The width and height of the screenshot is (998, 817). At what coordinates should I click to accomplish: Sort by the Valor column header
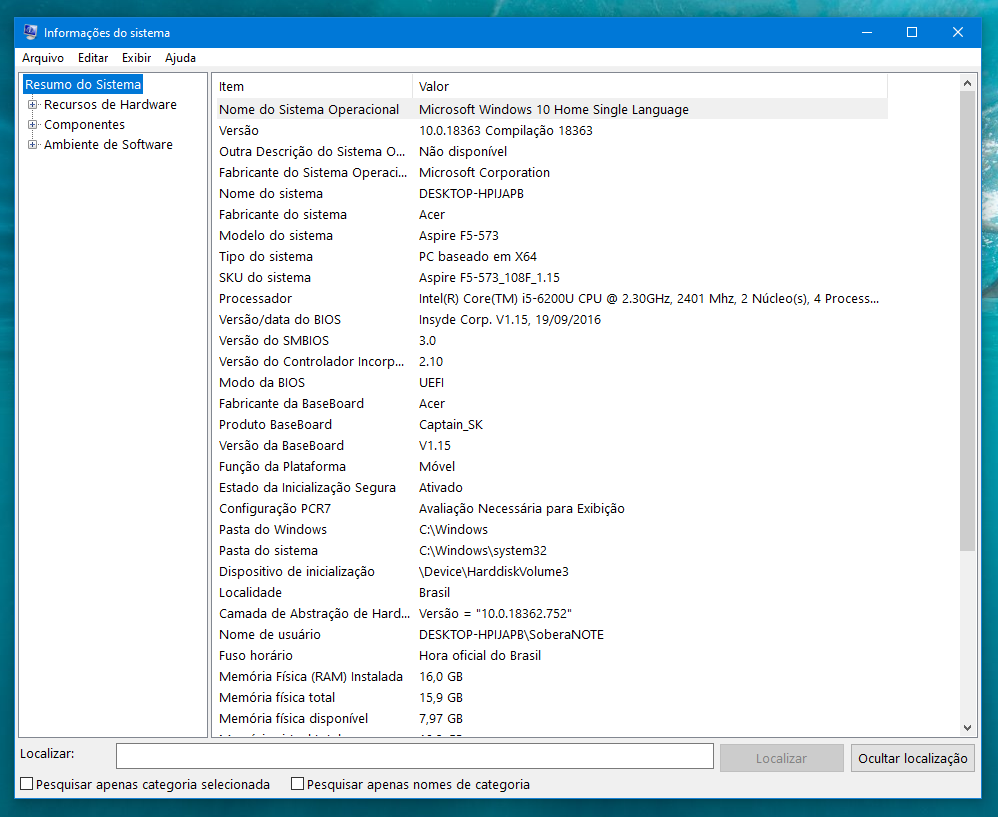pyautogui.click(x=650, y=87)
